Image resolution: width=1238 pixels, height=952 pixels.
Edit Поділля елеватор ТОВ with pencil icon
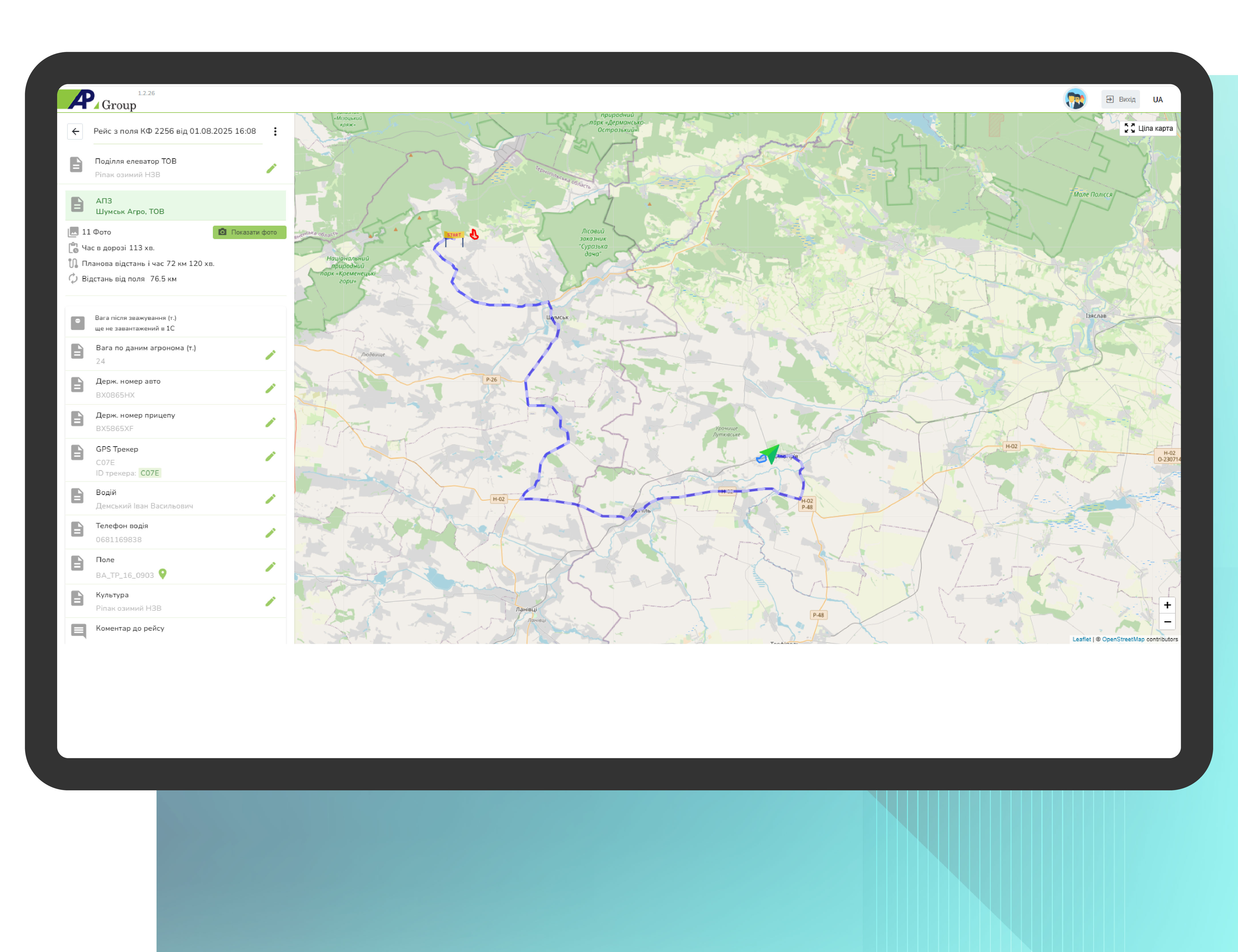tap(271, 168)
